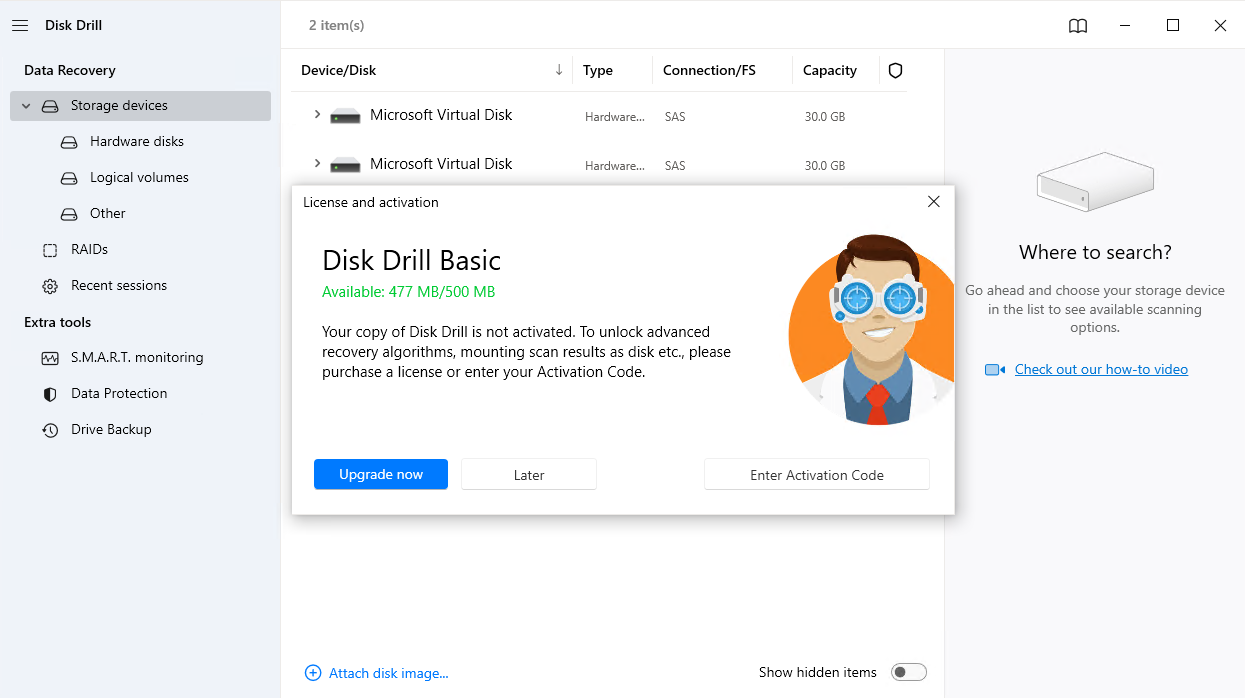1245x698 pixels.
Task: Sort by the Device/Disk column
Action: 340,70
